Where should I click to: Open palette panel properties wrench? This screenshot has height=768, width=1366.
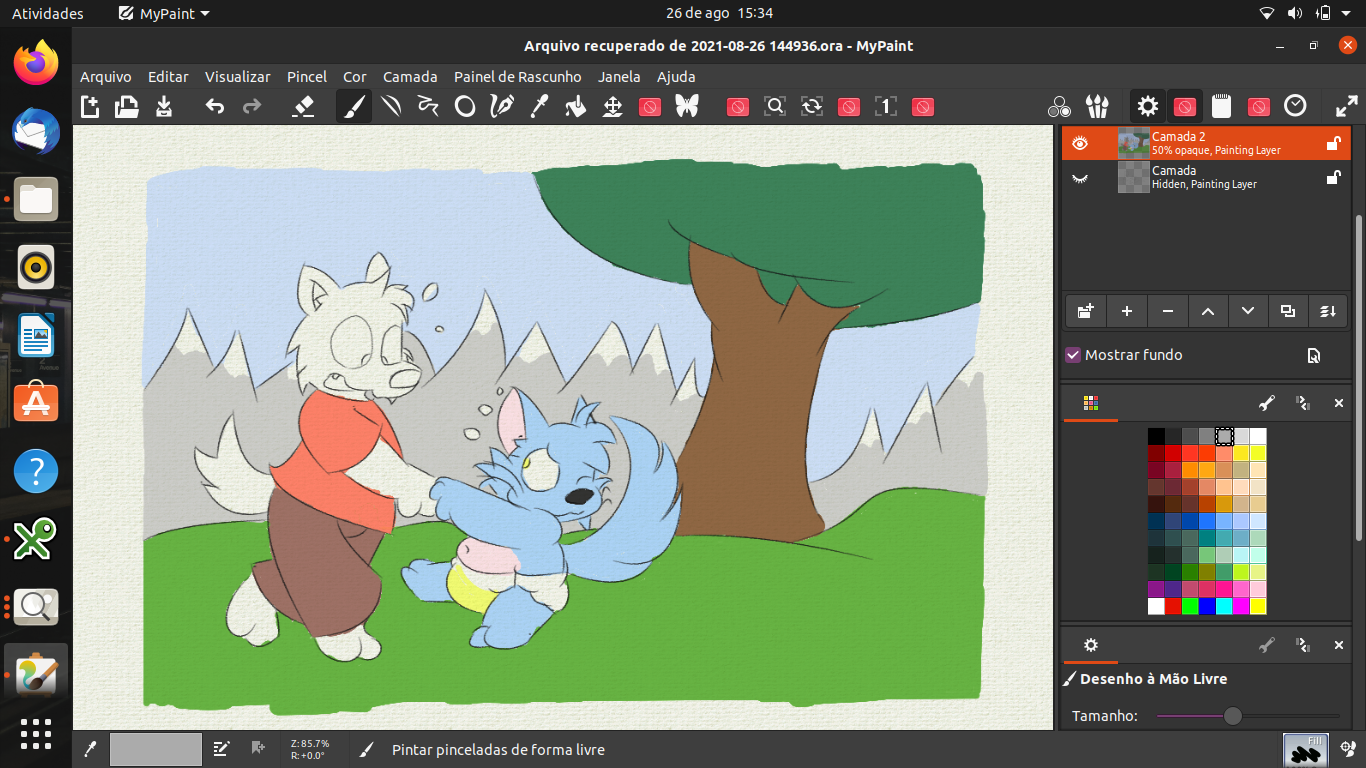coord(1267,403)
